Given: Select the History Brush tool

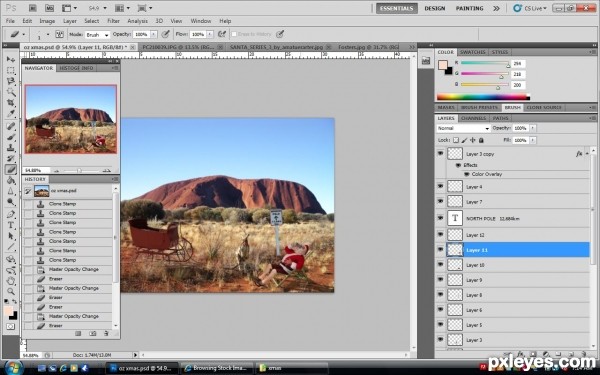Looking at the screenshot, I should click(11, 158).
